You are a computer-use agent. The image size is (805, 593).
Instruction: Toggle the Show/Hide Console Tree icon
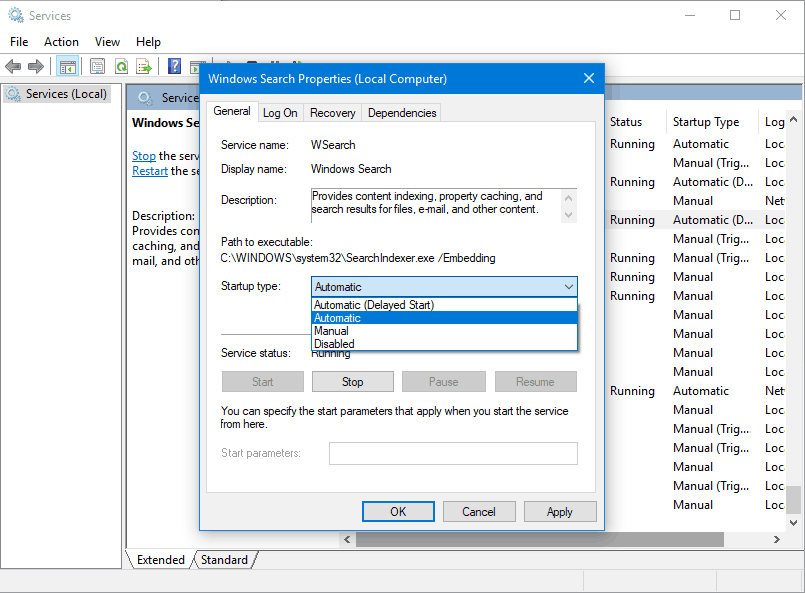pyautogui.click(x=67, y=67)
